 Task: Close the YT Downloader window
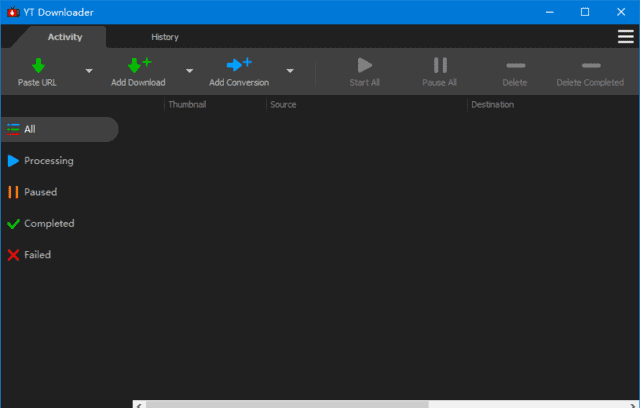(621, 12)
